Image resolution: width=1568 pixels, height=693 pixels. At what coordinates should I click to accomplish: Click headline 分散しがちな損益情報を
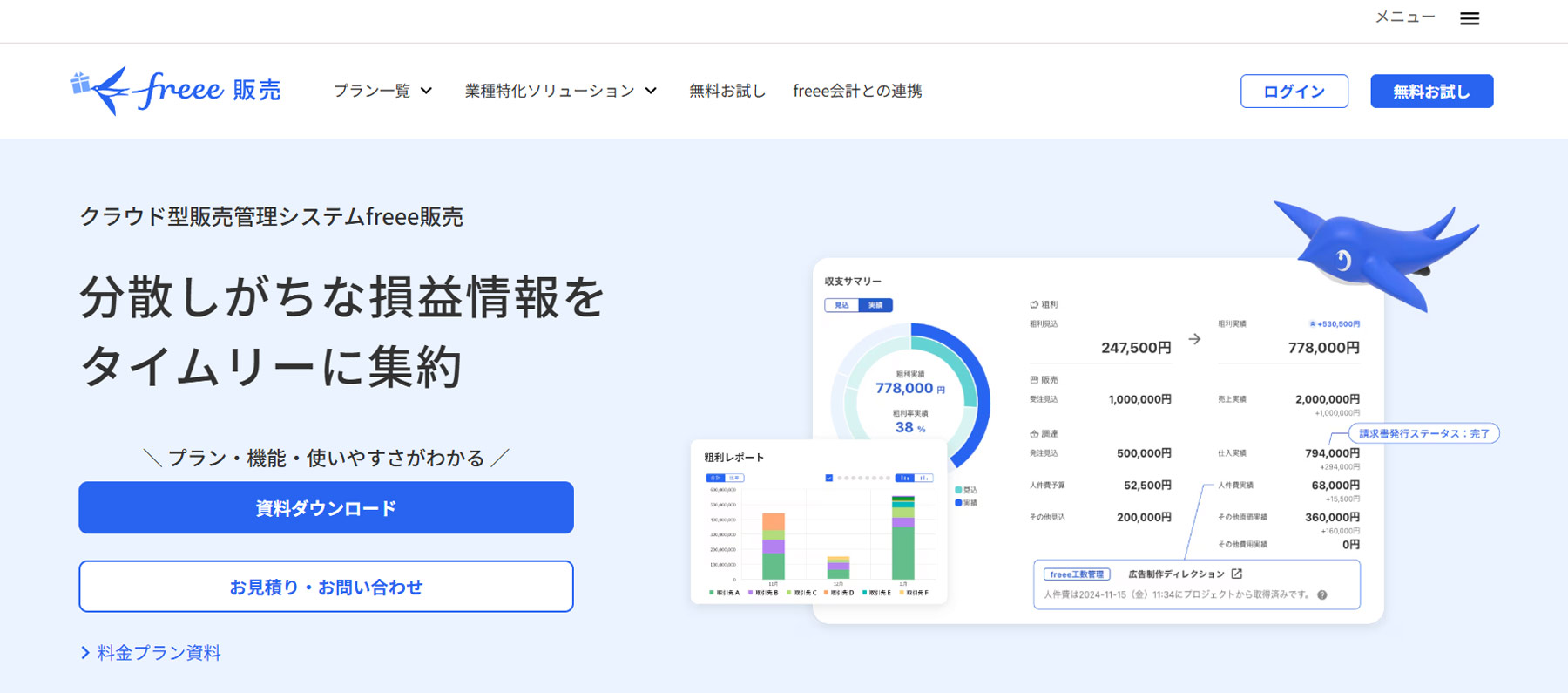tap(342, 297)
